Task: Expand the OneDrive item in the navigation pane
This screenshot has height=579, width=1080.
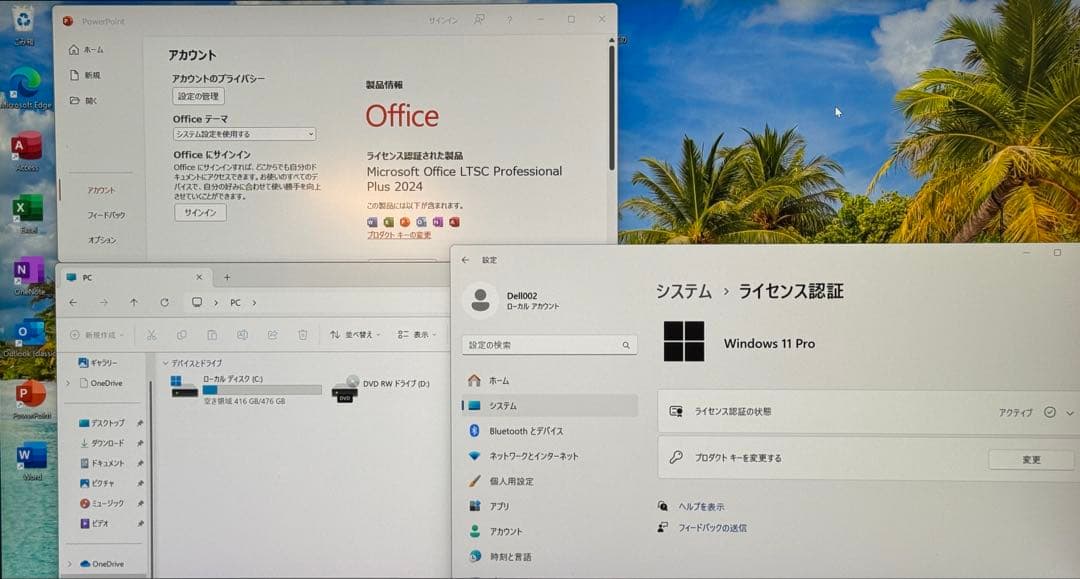Action: coord(67,383)
